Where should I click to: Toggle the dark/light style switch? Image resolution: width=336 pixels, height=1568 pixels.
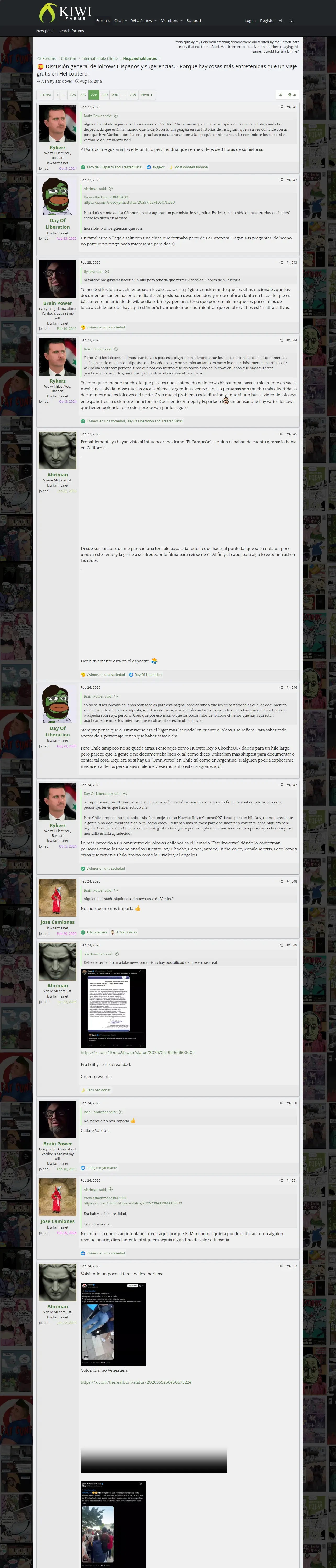click(x=281, y=21)
